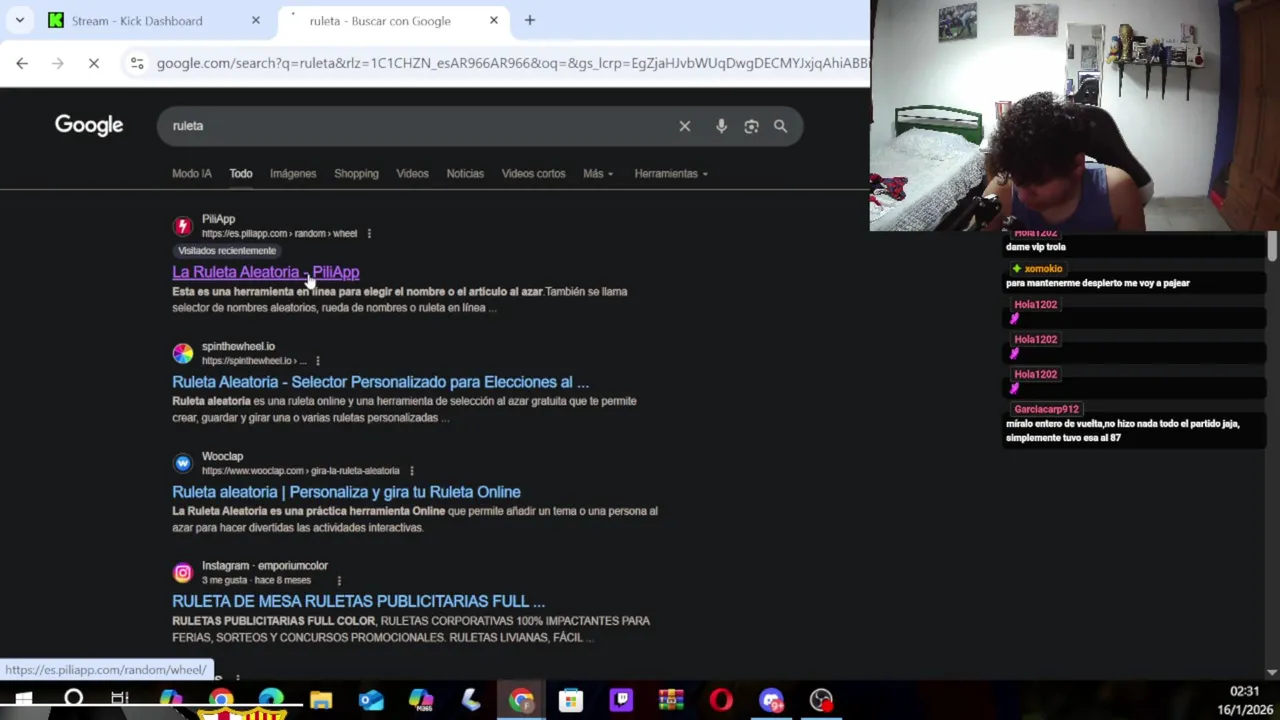The image size is (1280, 720).
Task: Open Opera browser from taskbar
Action: click(x=721, y=699)
